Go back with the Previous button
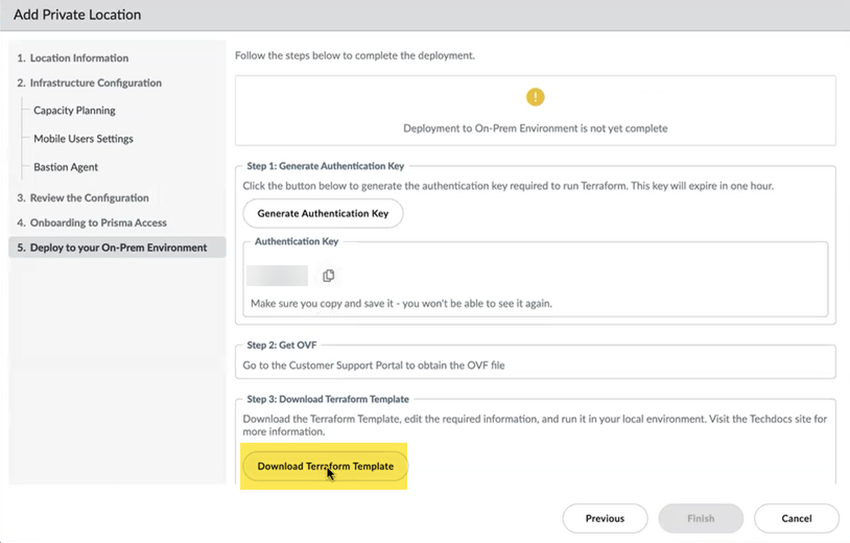 click(605, 518)
